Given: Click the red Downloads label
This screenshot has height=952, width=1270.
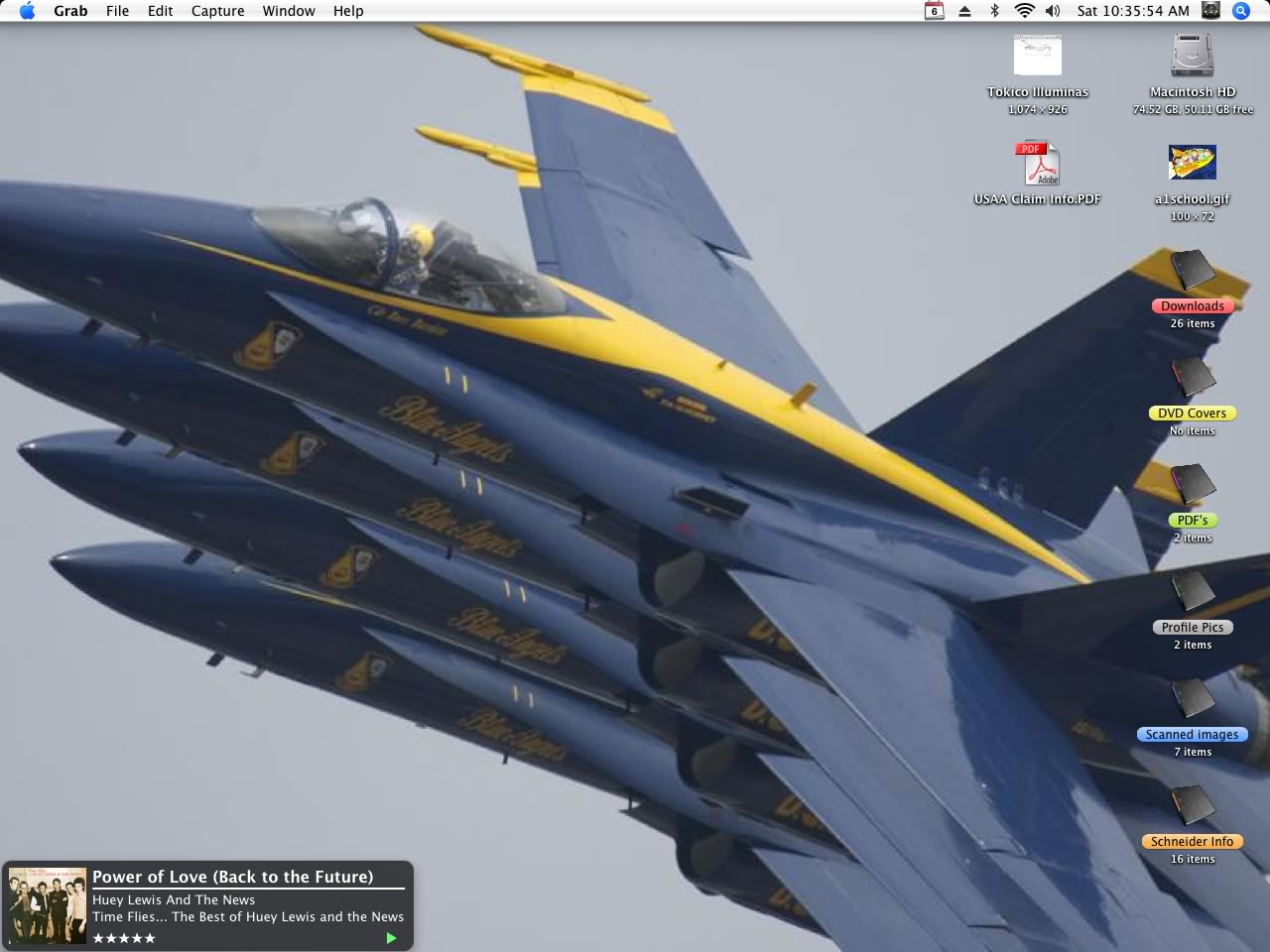Looking at the screenshot, I should (1193, 306).
